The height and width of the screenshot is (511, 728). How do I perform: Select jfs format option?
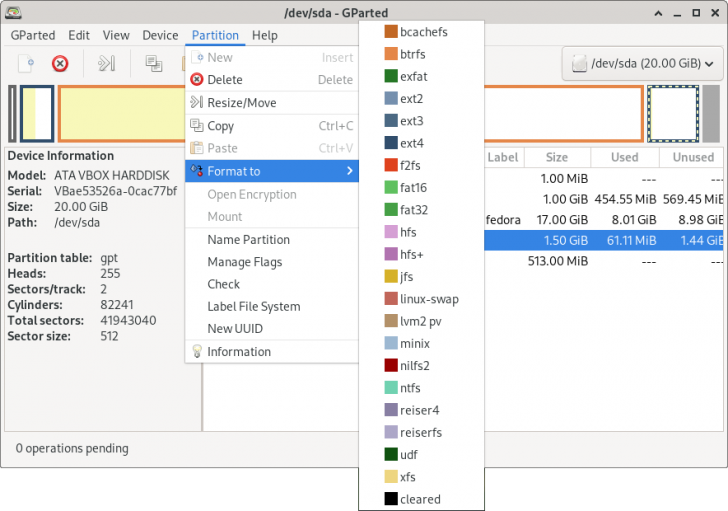[422, 277]
